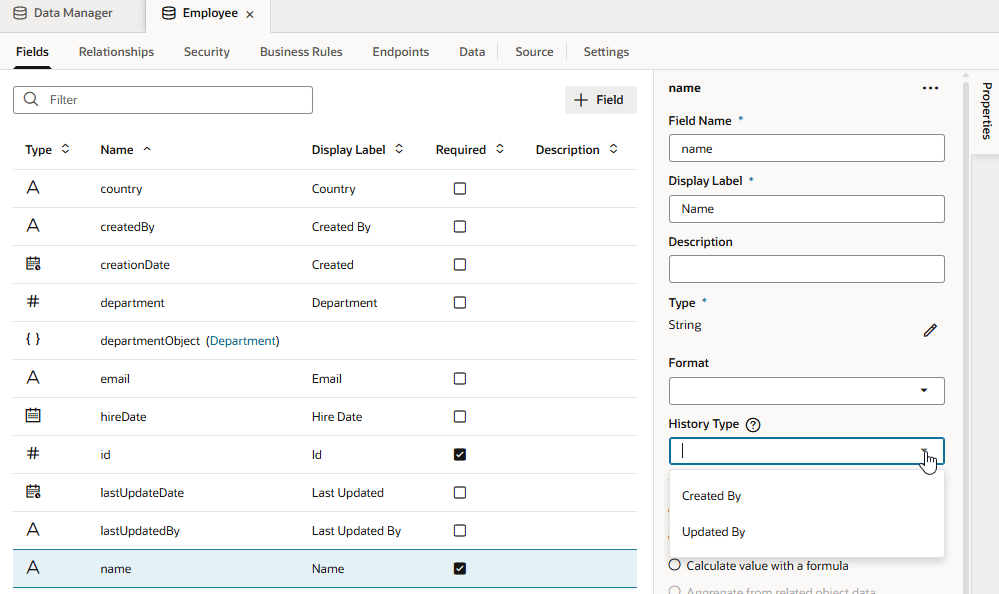The height and width of the screenshot is (594, 999).
Task: Click the sort icon on Description column
Action: pos(614,149)
